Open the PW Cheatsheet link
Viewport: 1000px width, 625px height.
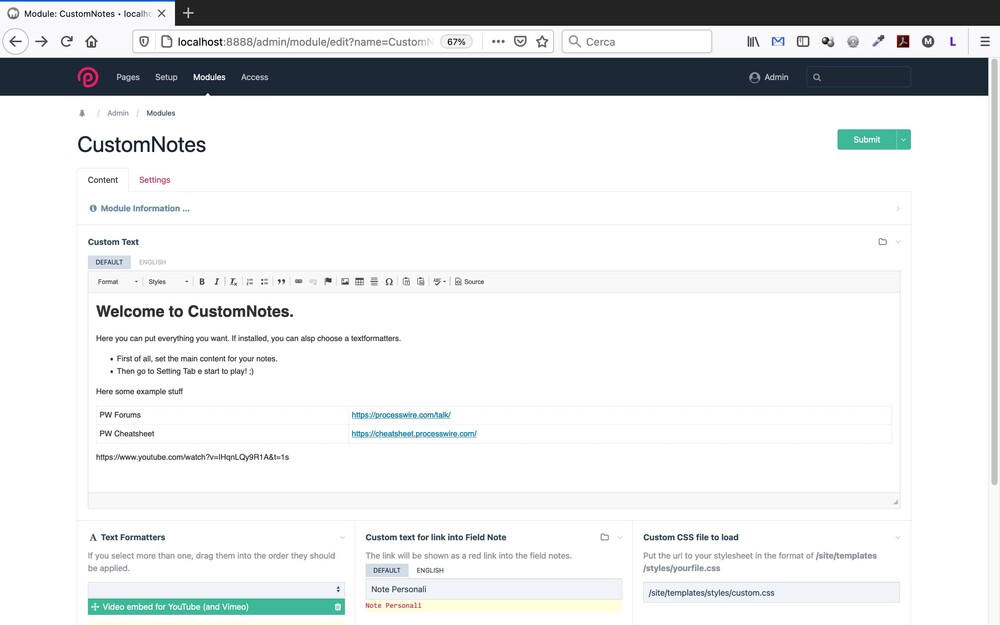pos(413,434)
